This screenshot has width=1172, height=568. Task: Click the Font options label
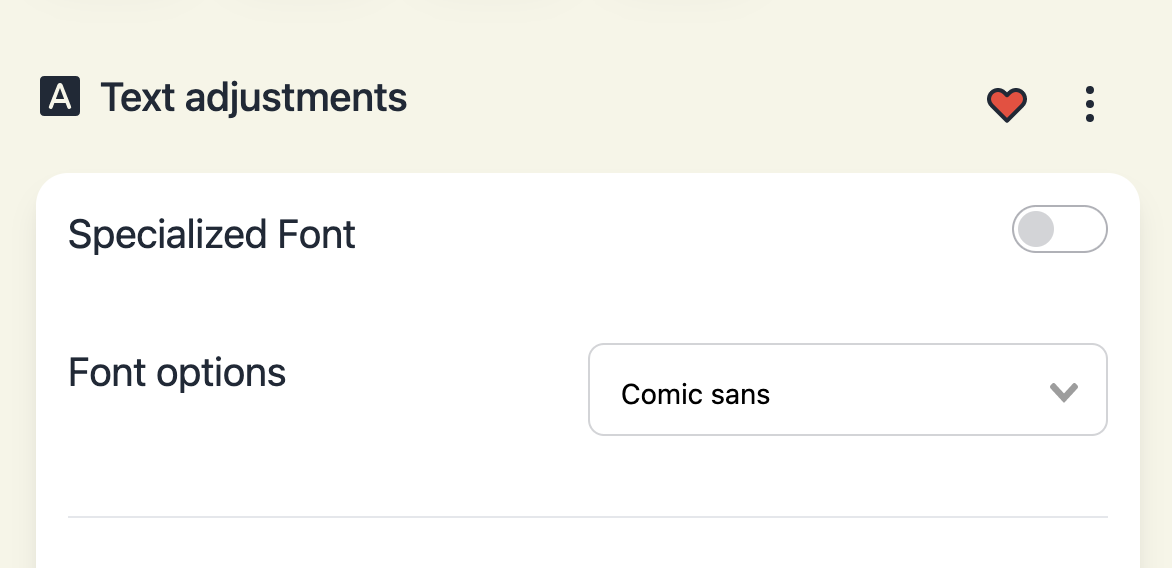point(177,372)
